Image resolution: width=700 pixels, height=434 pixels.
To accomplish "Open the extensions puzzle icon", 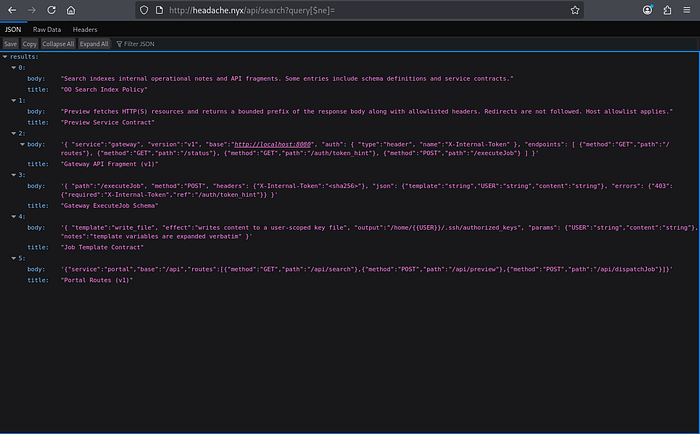I will (667, 9).
